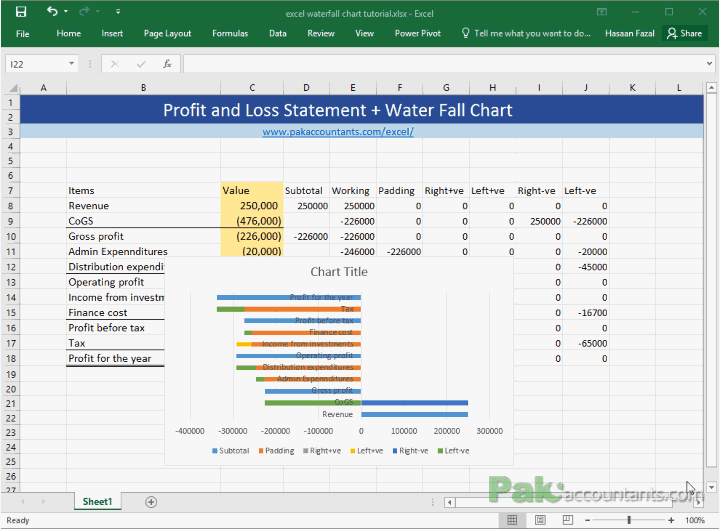The width and height of the screenshot is (720, 529).
Task: Select the Left-ve value -65000 cell
Action: (x=586, y=343)
